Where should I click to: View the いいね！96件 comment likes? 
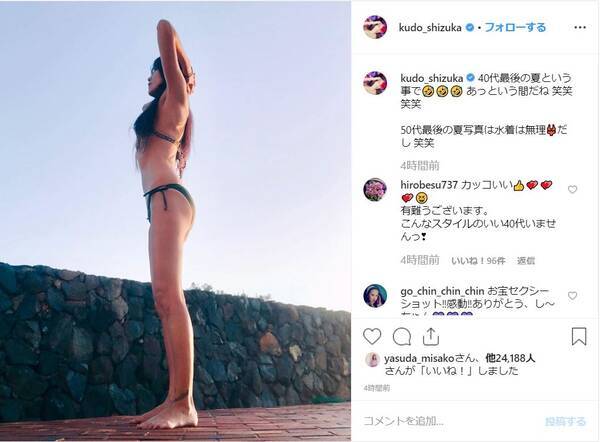[x=478, y=261]
